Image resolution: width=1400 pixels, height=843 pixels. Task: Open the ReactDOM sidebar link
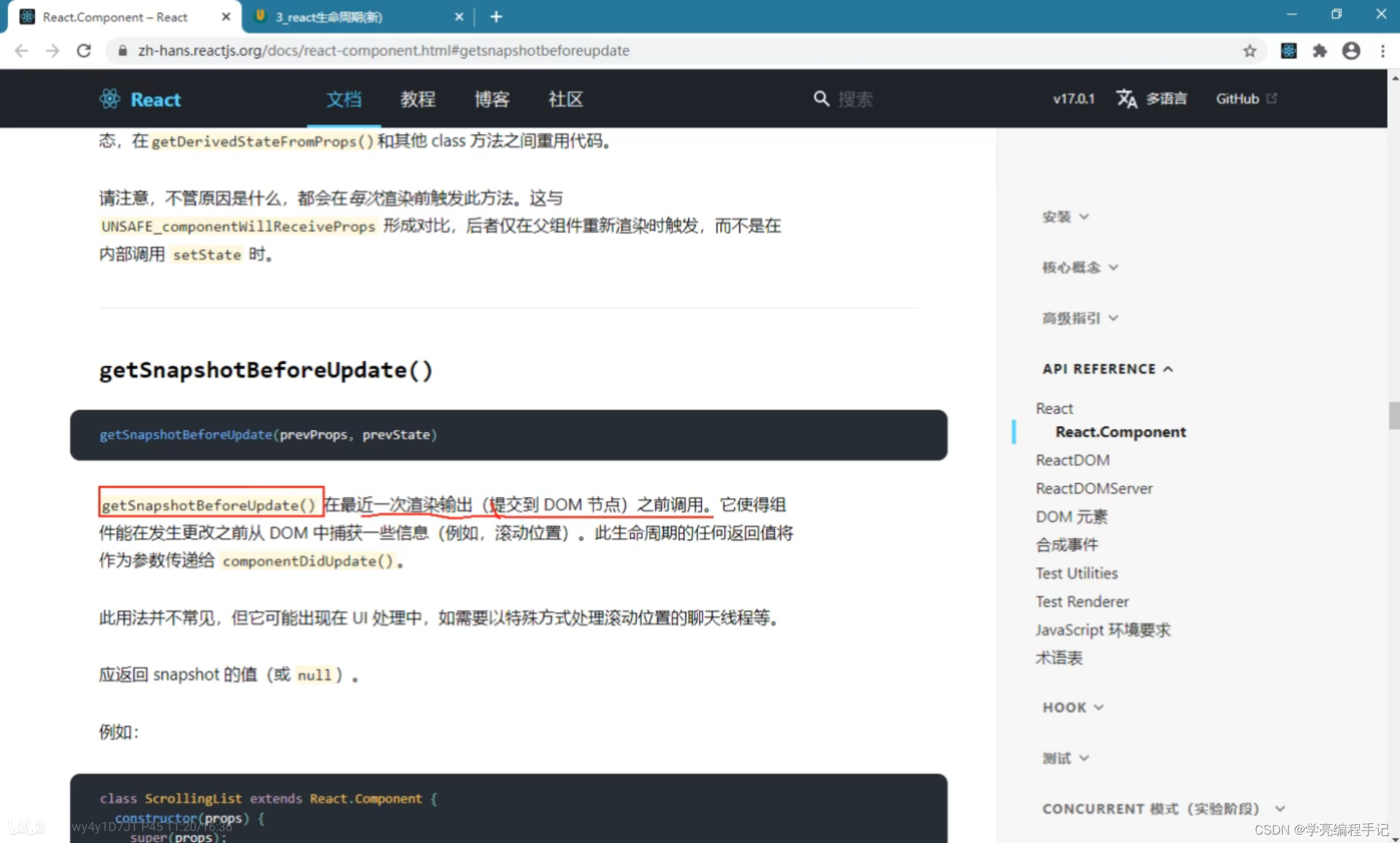[1073, 460]
